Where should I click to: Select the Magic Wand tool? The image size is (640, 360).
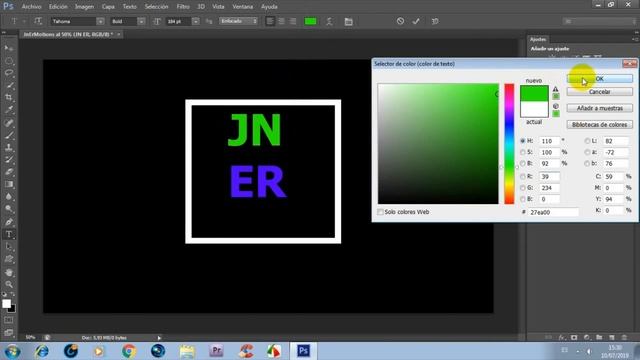tap(9, 85)
